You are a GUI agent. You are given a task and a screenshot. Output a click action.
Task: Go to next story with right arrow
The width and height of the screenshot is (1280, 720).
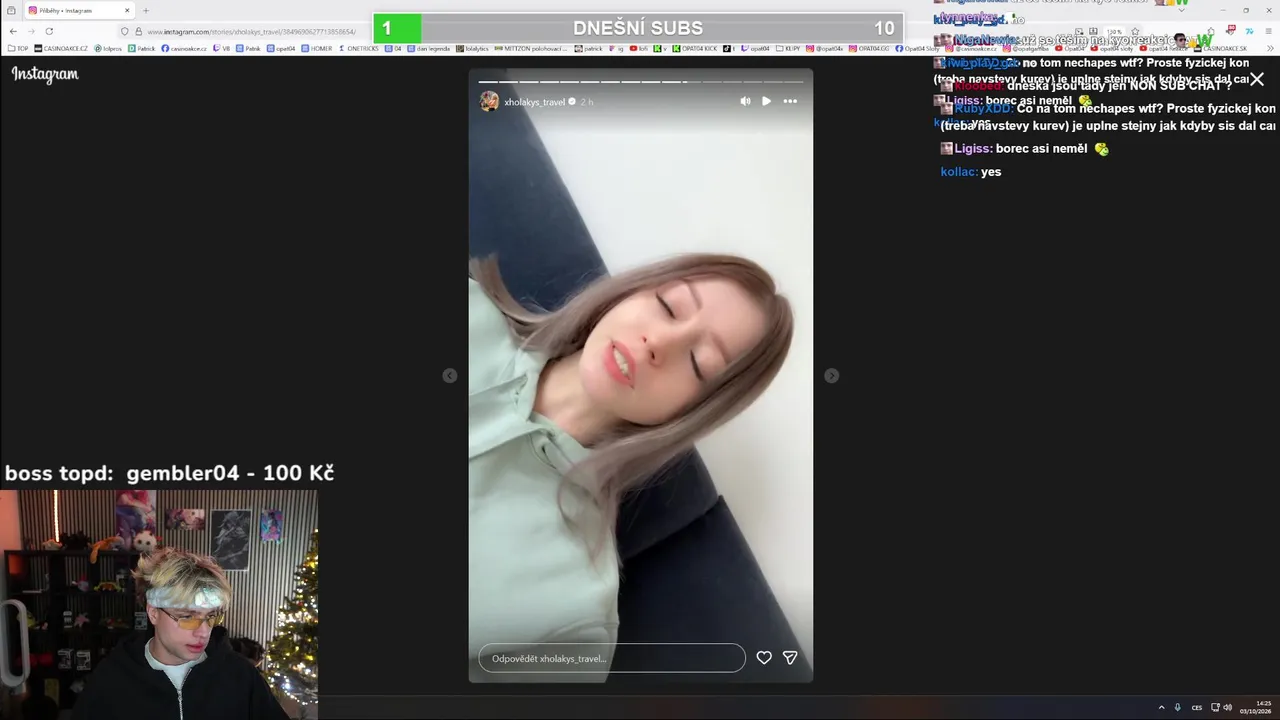tap(831, 375)
